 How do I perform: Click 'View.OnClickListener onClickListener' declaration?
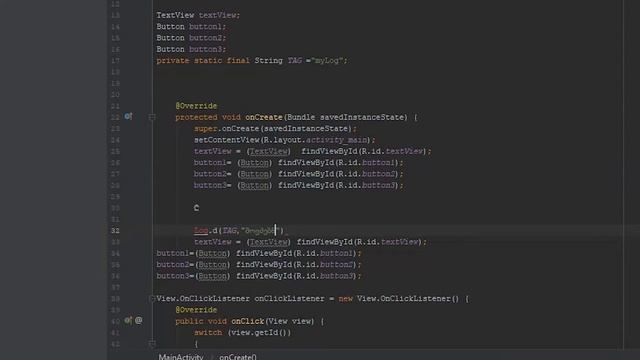[241, 299]
